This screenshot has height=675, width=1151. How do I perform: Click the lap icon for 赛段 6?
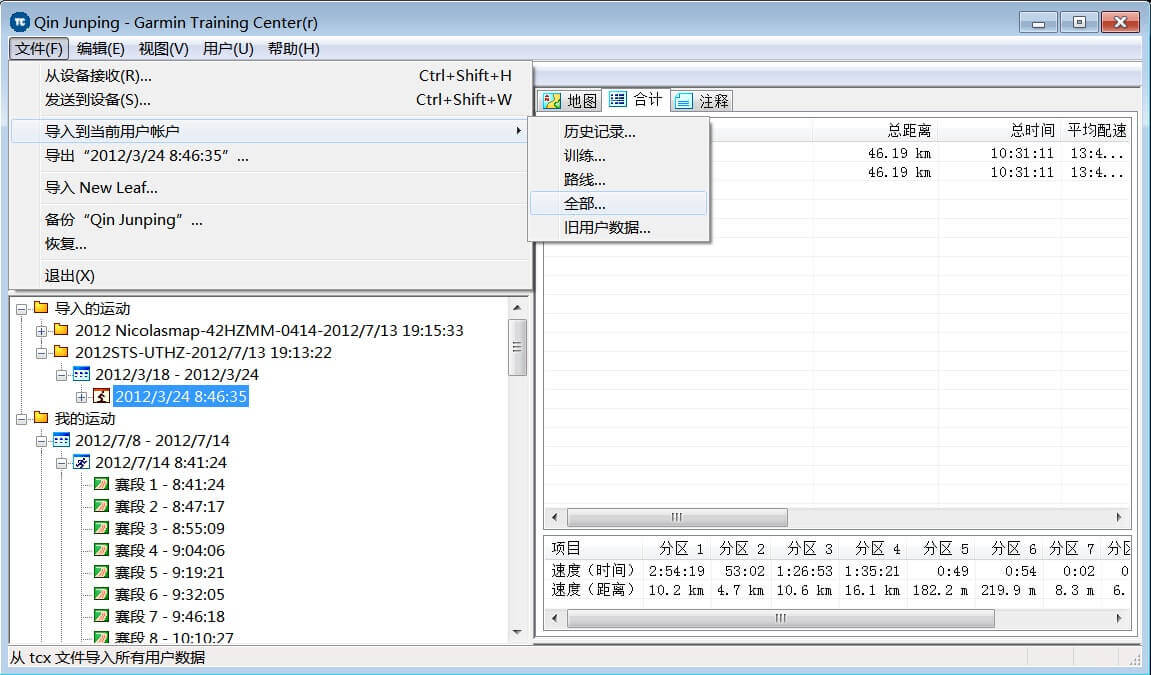101,594
